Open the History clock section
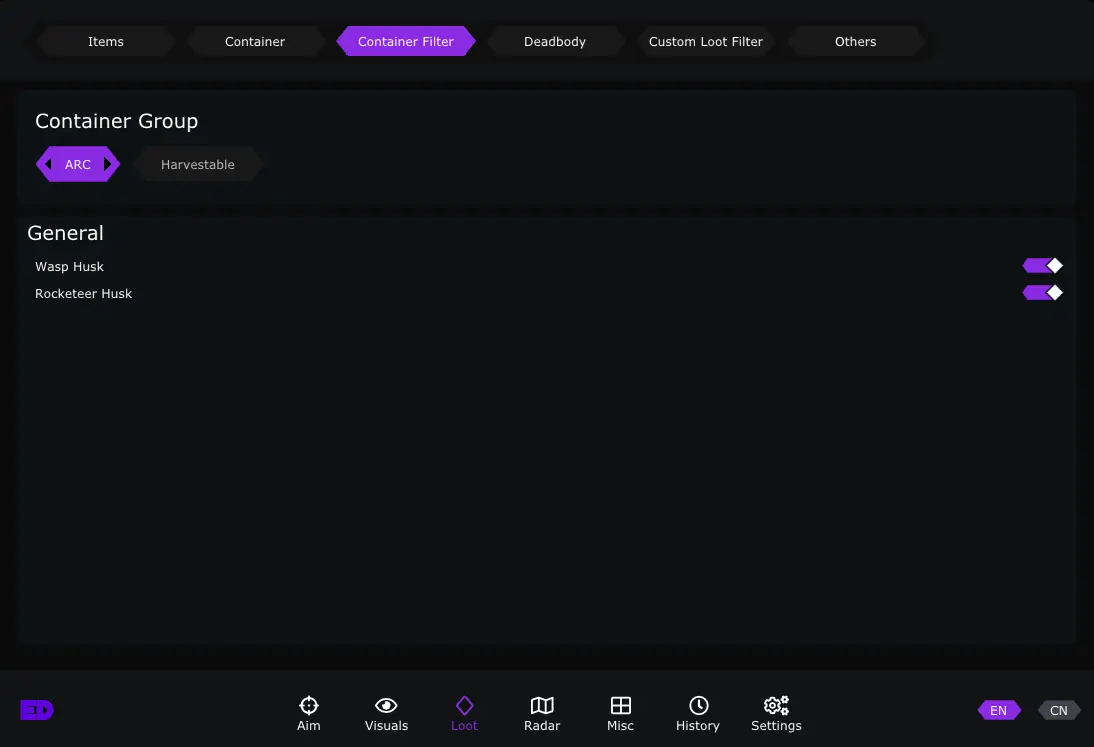1094x747 pixels. click(x=698, y=713)
